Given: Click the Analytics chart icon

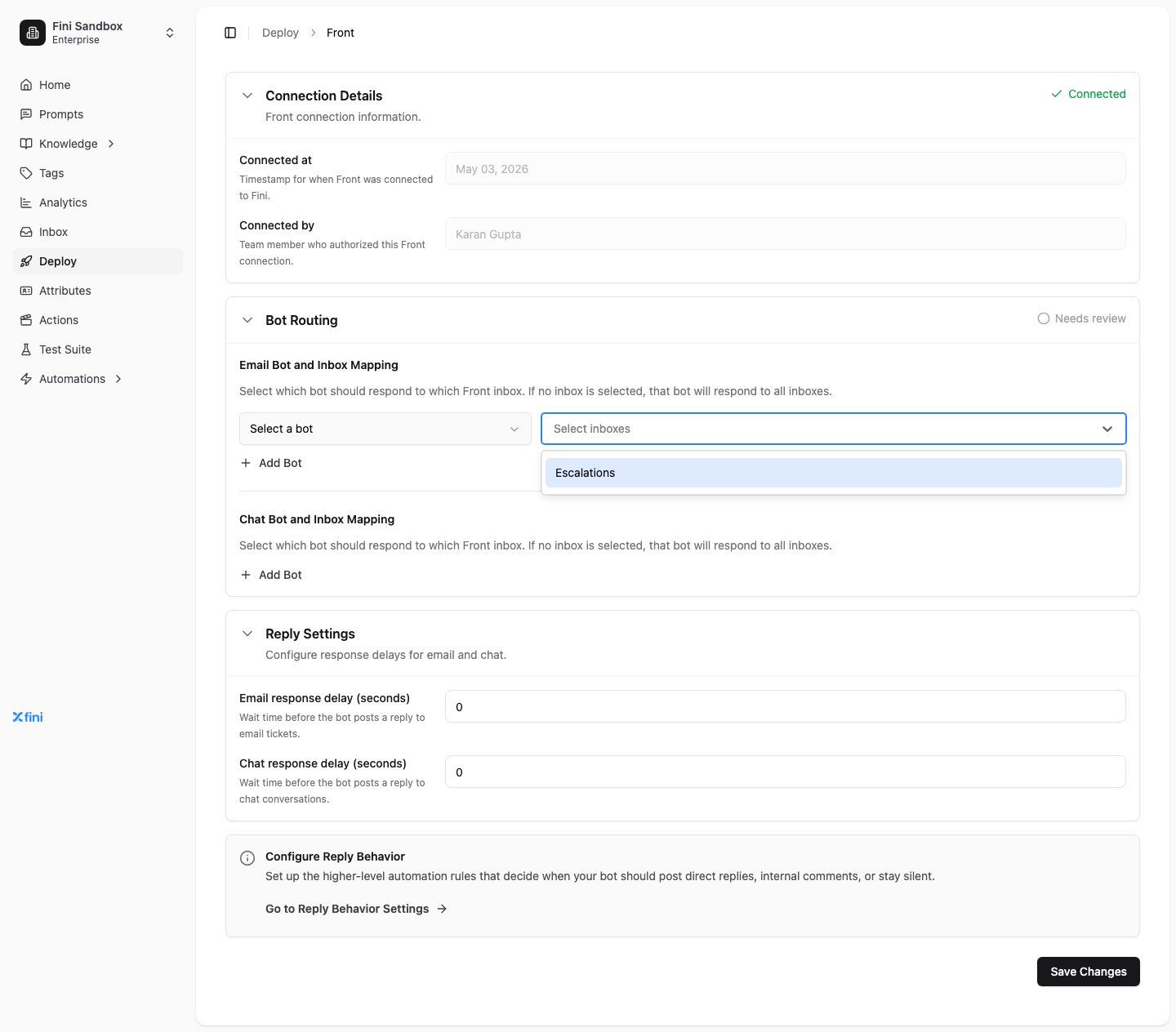Looking at the screenshot, I should [x=26, y=202].
